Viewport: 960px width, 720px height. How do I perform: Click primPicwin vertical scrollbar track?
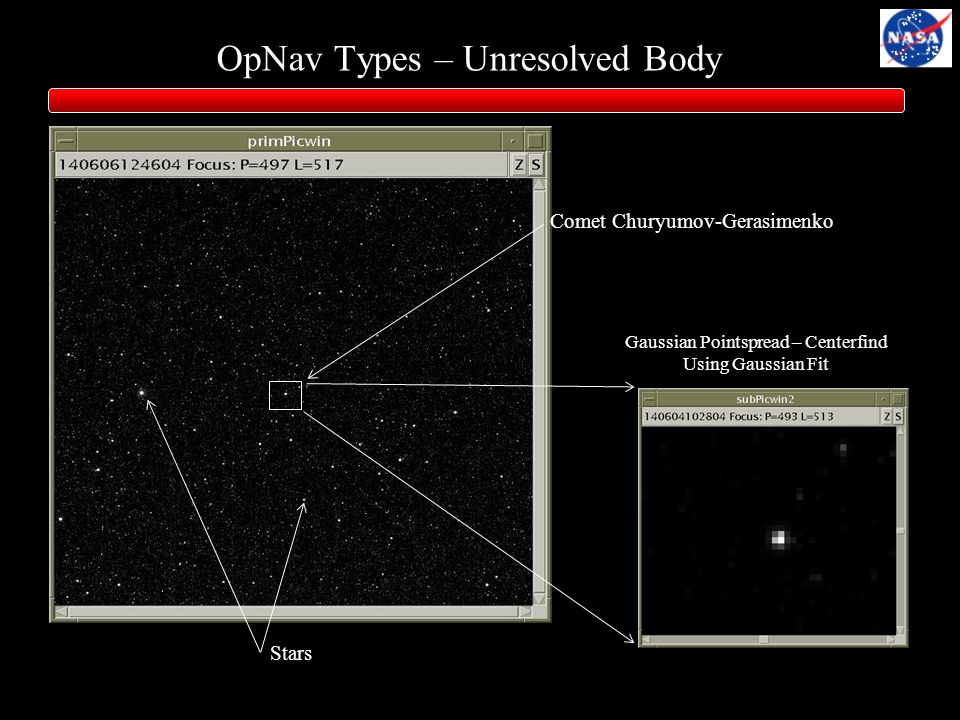tap(539, 392)
